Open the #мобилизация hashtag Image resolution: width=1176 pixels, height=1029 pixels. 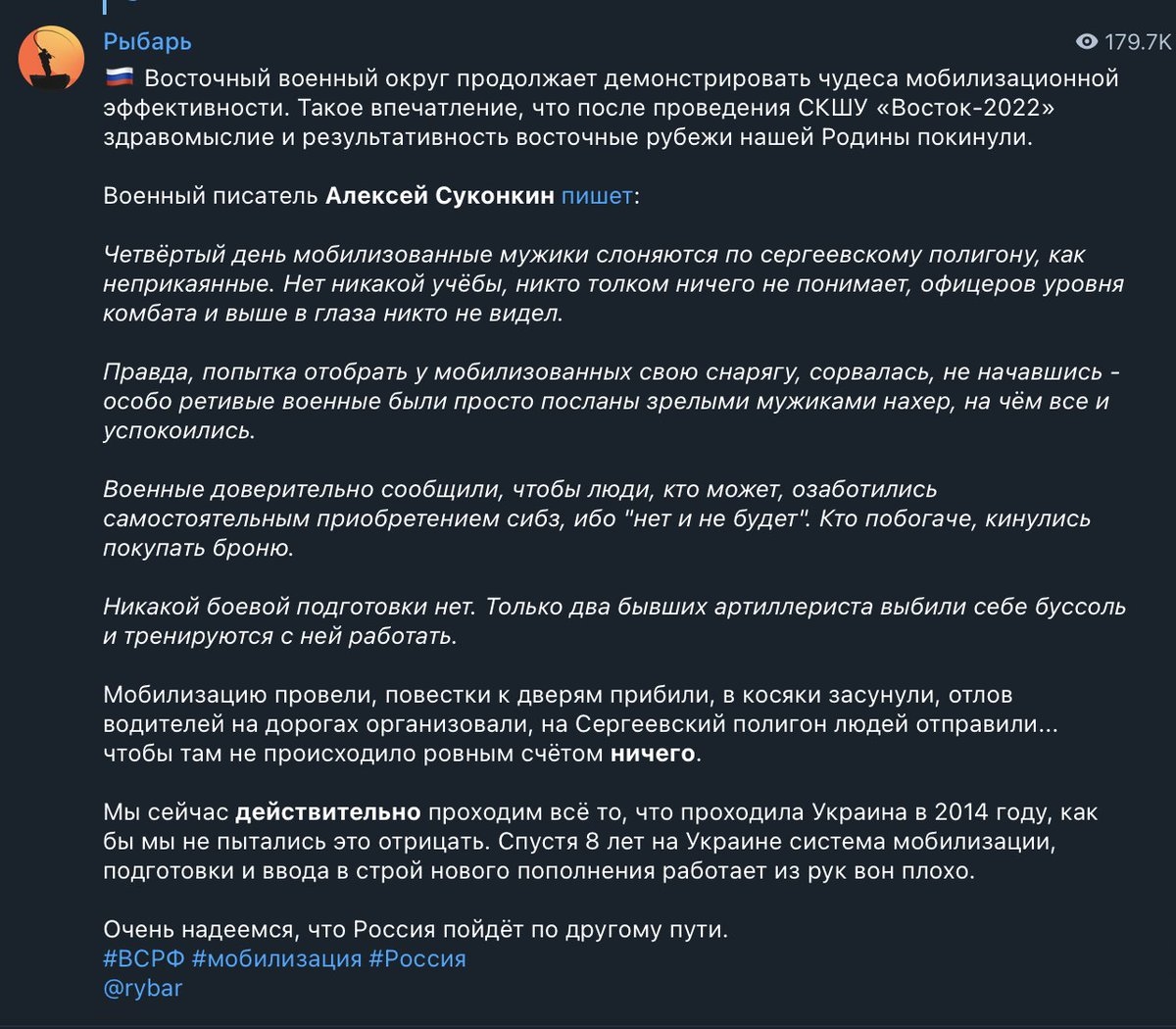click(x=277, y=958)
